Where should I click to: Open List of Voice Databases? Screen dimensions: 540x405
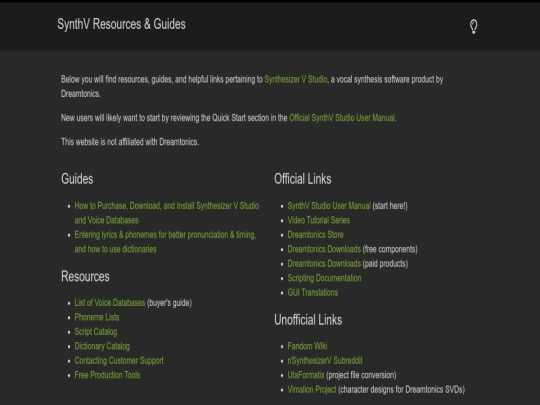[x=110, y=303]
